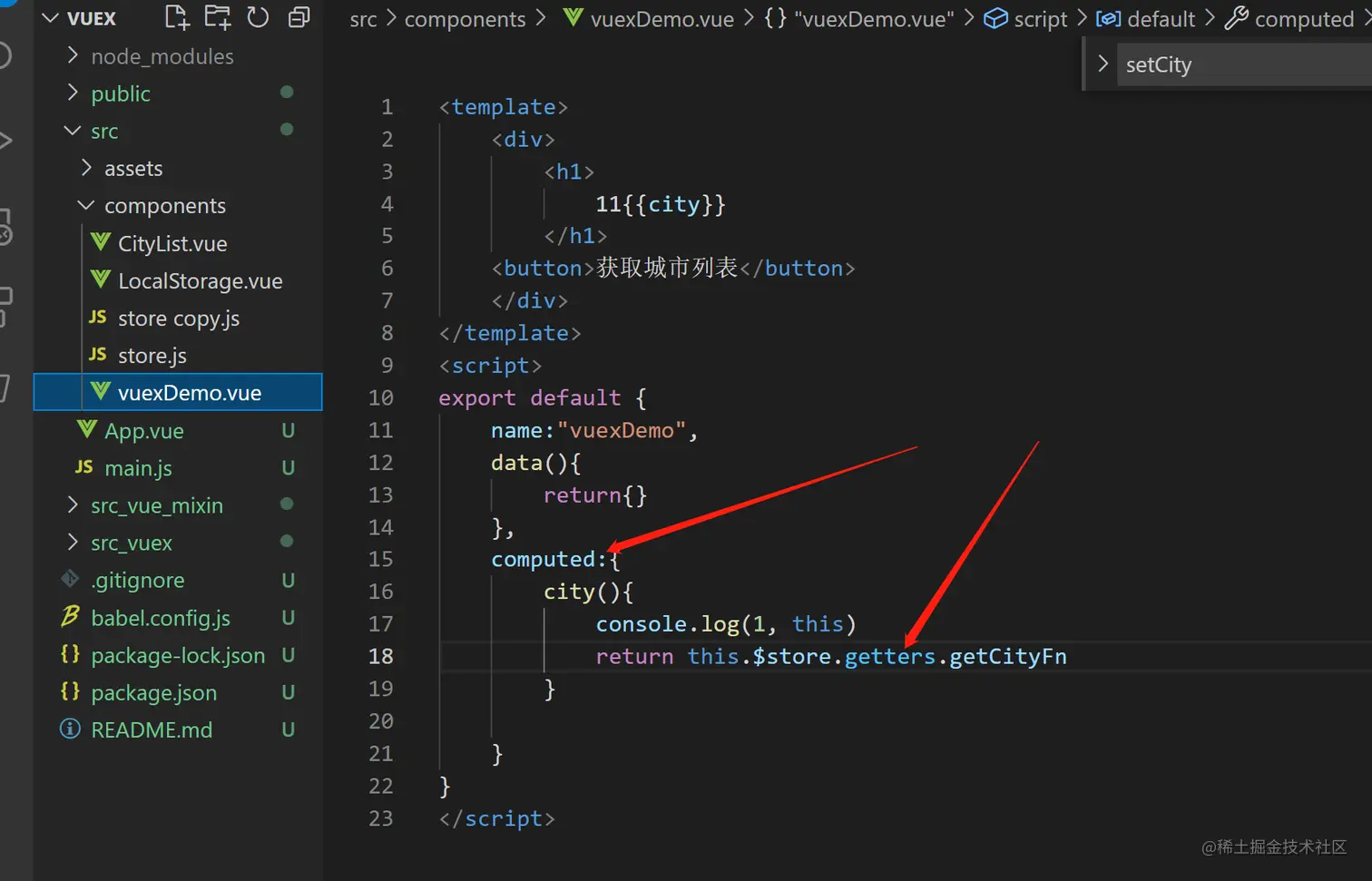
Task: Click the components breadcrumb segment
Action: pyautogui.click(x=465, y=19)
